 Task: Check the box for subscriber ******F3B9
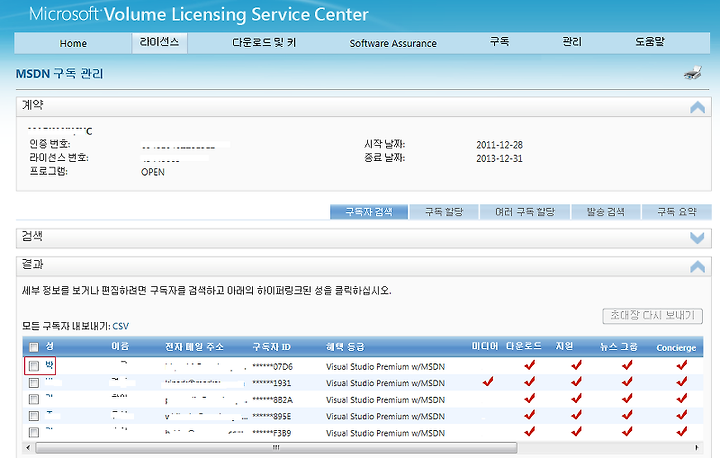coord(34,432)
